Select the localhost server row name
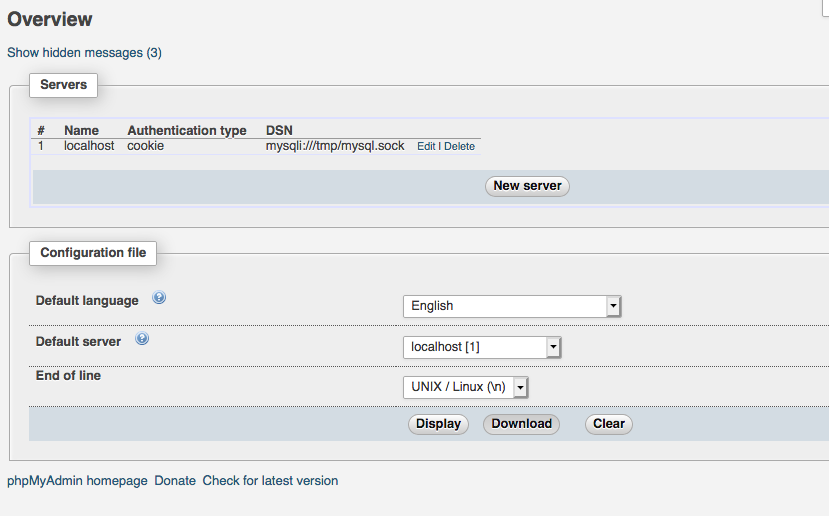 pyautogui.click(x=89, y=146)
